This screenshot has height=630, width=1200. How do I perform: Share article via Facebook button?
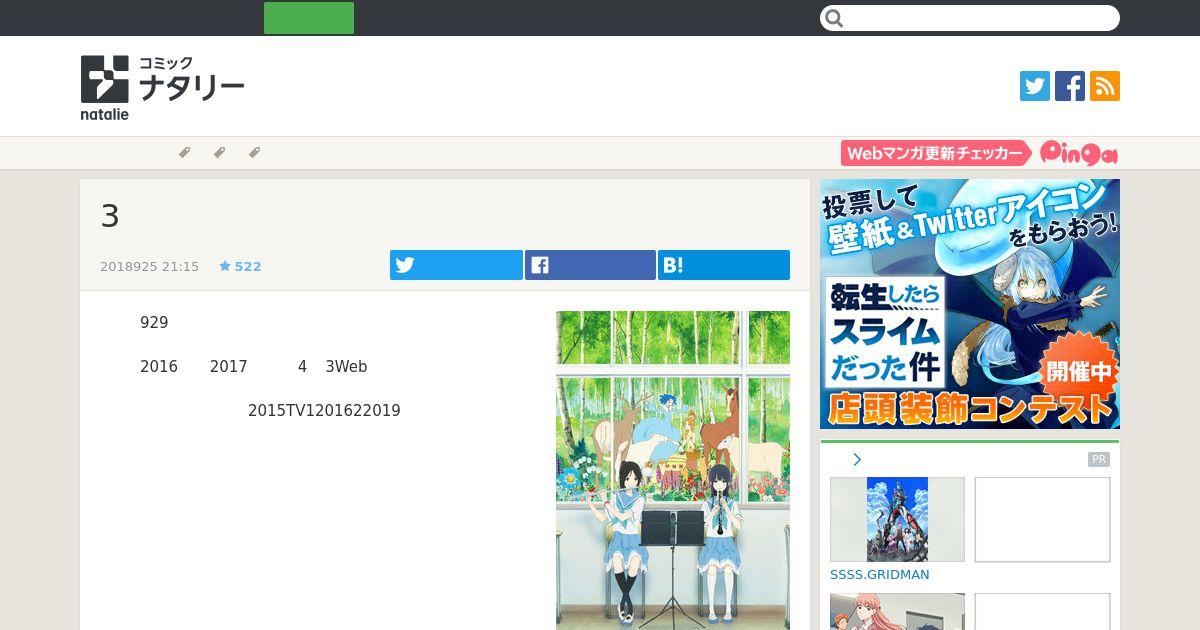coord(590,265)
